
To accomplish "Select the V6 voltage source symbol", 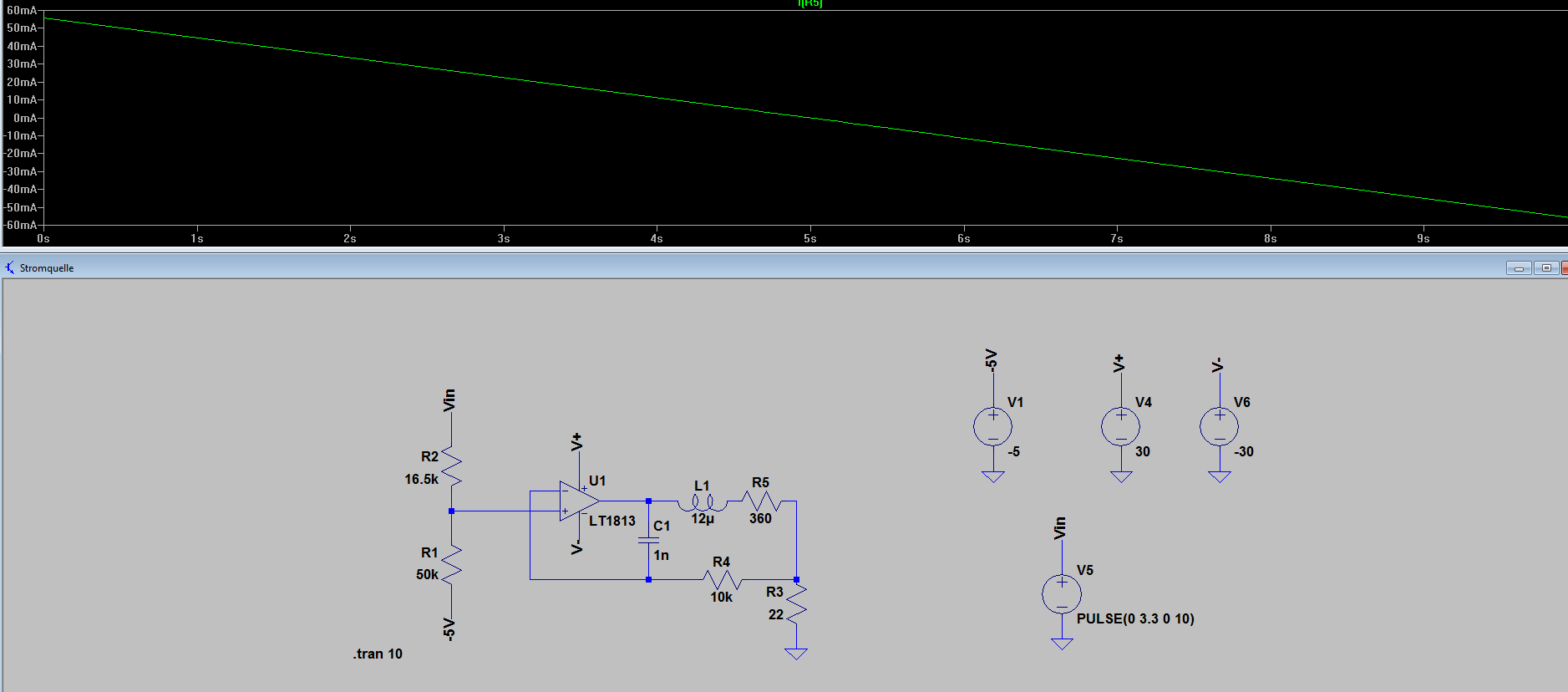I will (x=1220, y=427).
